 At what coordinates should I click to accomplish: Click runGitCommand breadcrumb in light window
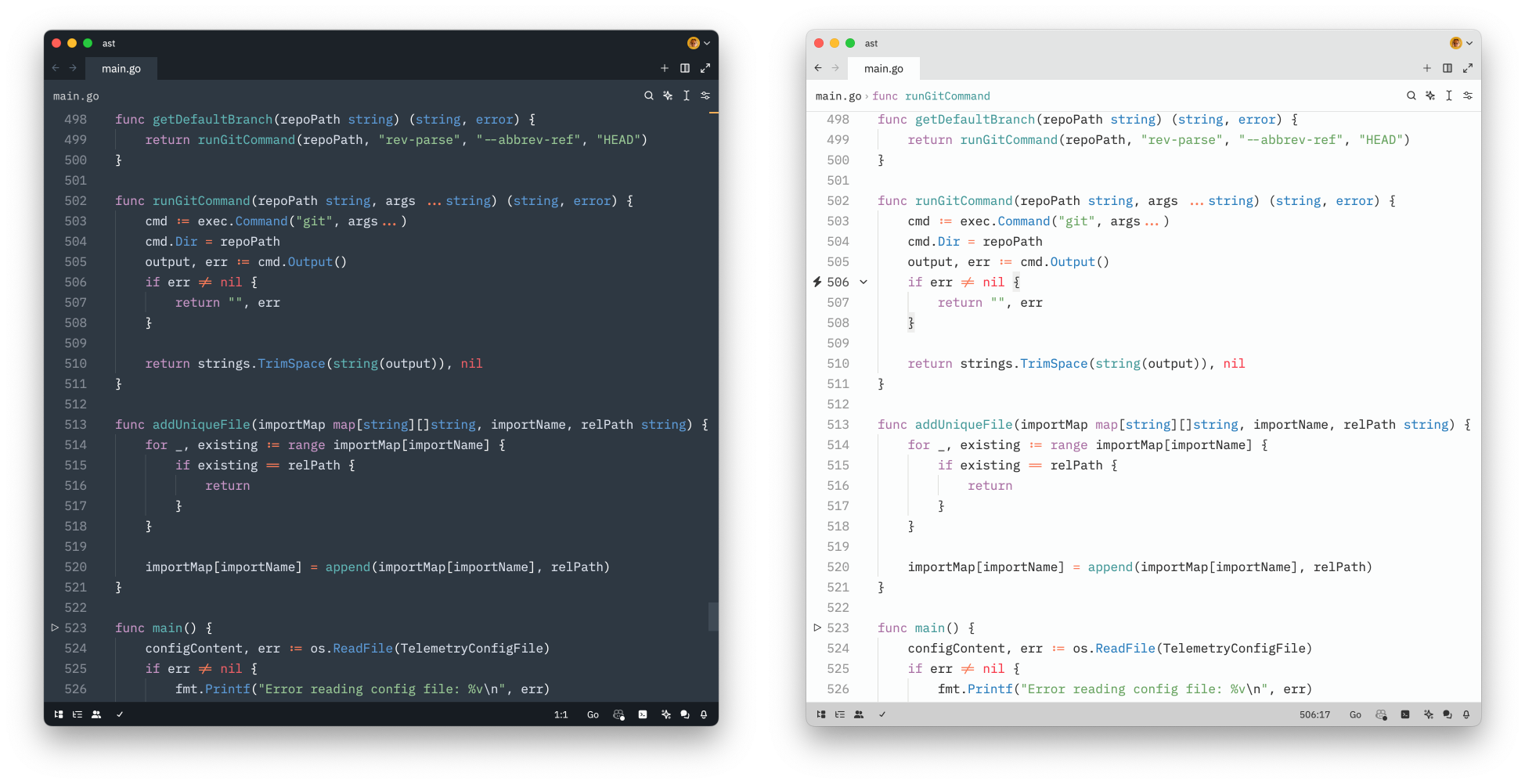coord(932,96)
